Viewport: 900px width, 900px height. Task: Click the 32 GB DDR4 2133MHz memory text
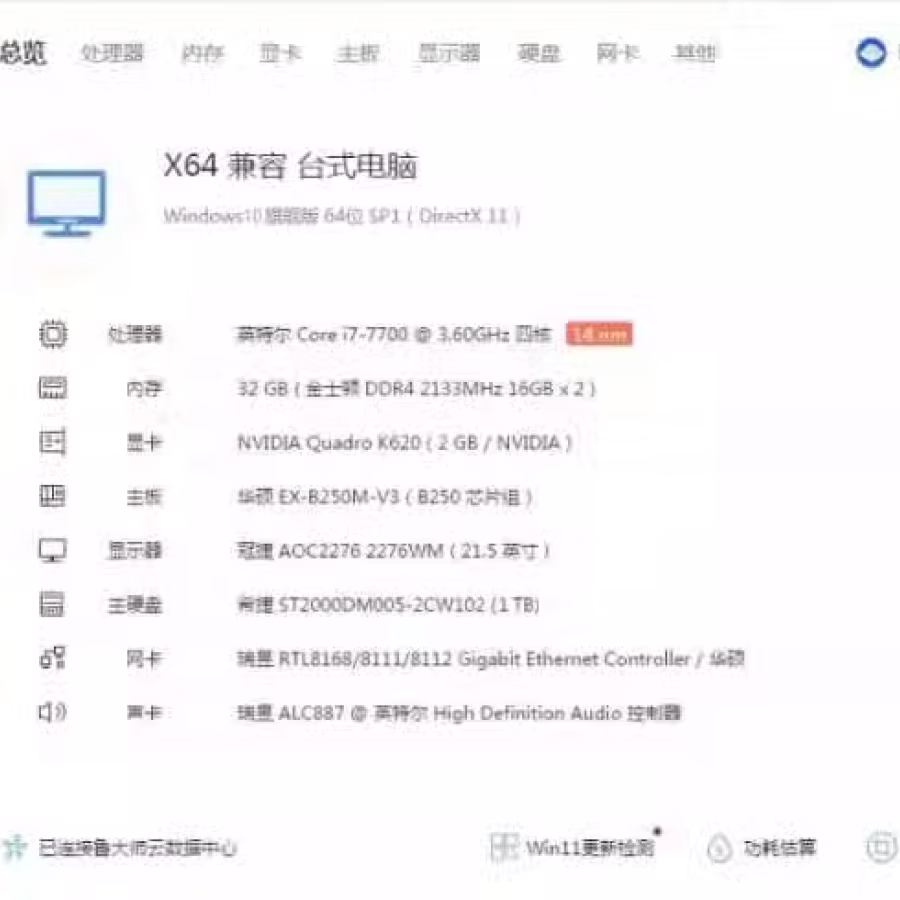417,389
